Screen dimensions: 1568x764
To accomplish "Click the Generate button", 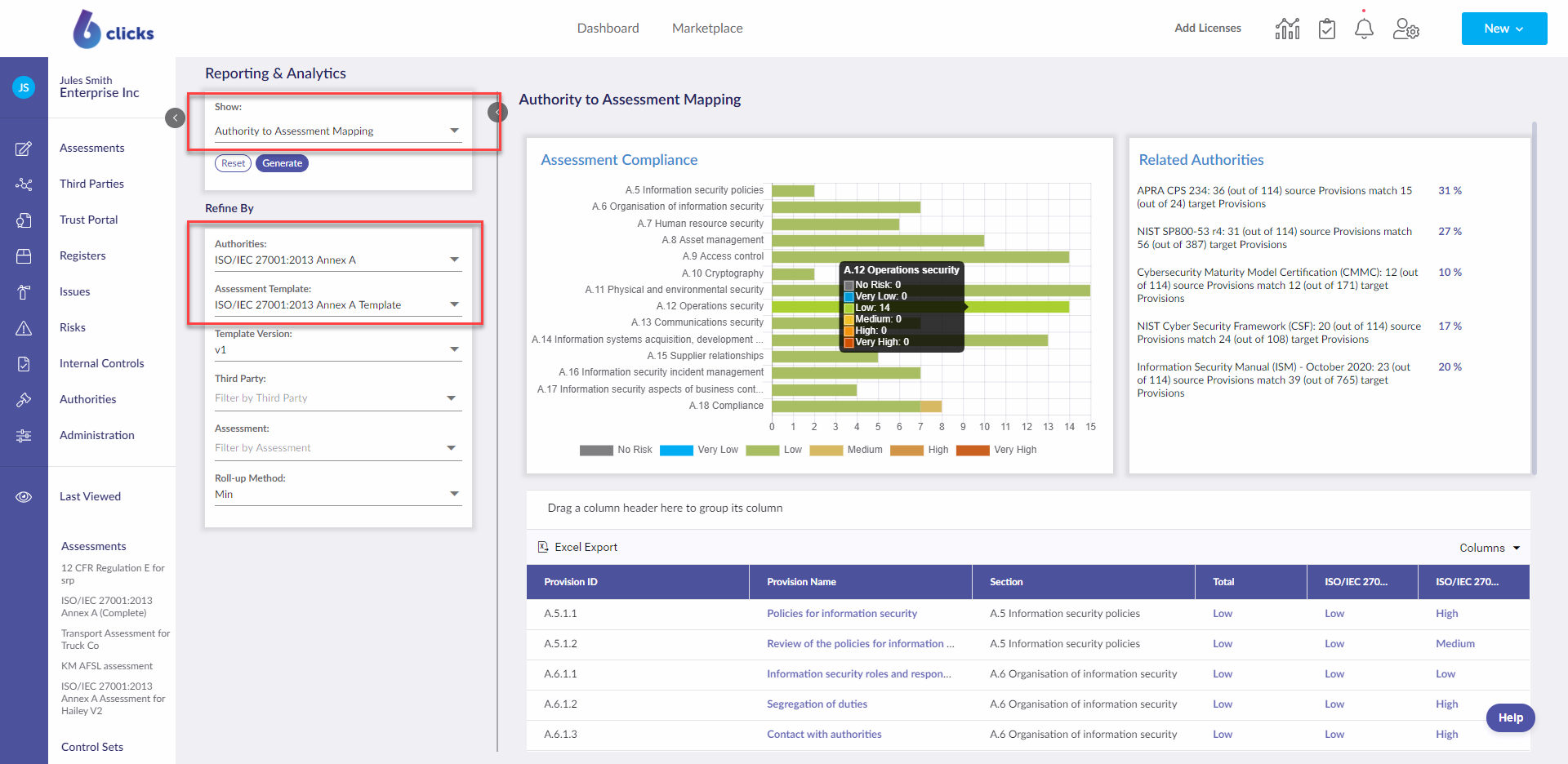I will click(x=282, y=163).
